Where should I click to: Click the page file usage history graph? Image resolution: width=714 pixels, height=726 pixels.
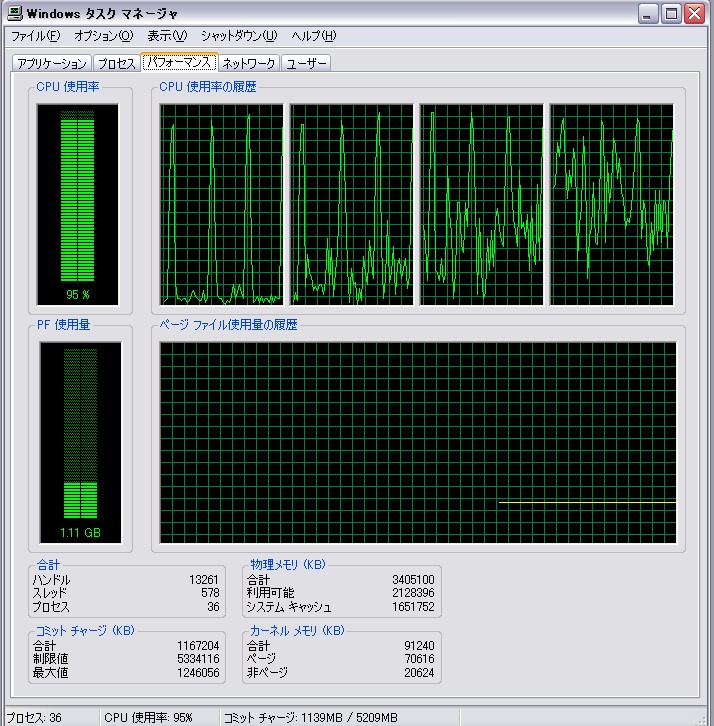[x=418, y=443]
